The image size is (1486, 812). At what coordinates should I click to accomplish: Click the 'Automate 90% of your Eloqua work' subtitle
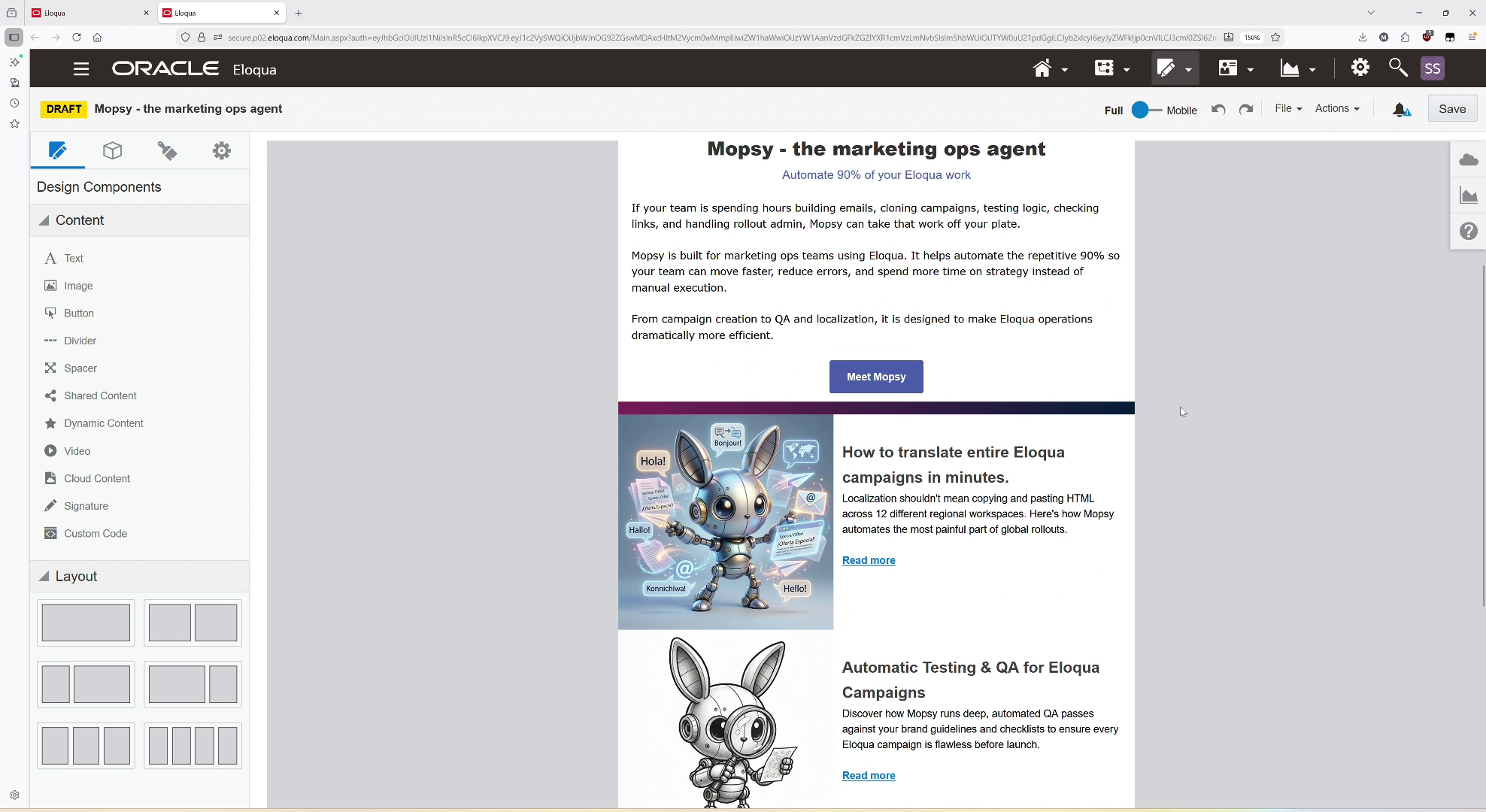point(876,175)
